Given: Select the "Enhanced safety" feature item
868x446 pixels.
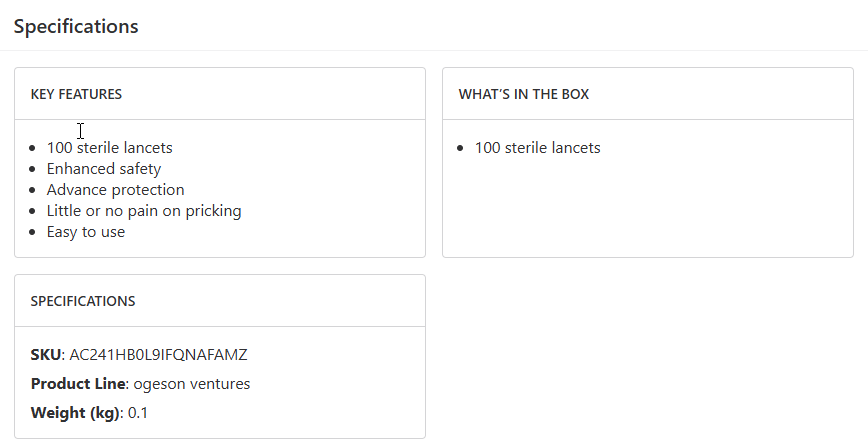Looking at the screenshot, I should pos(104,169).
